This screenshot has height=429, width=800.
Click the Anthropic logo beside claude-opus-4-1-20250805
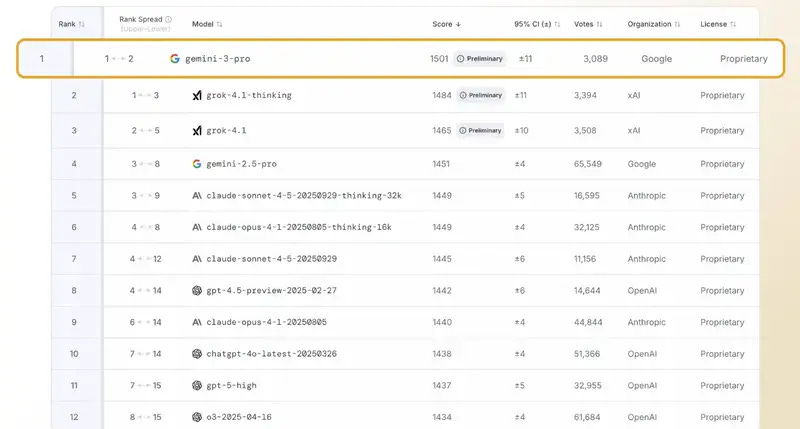coord(197,322)
